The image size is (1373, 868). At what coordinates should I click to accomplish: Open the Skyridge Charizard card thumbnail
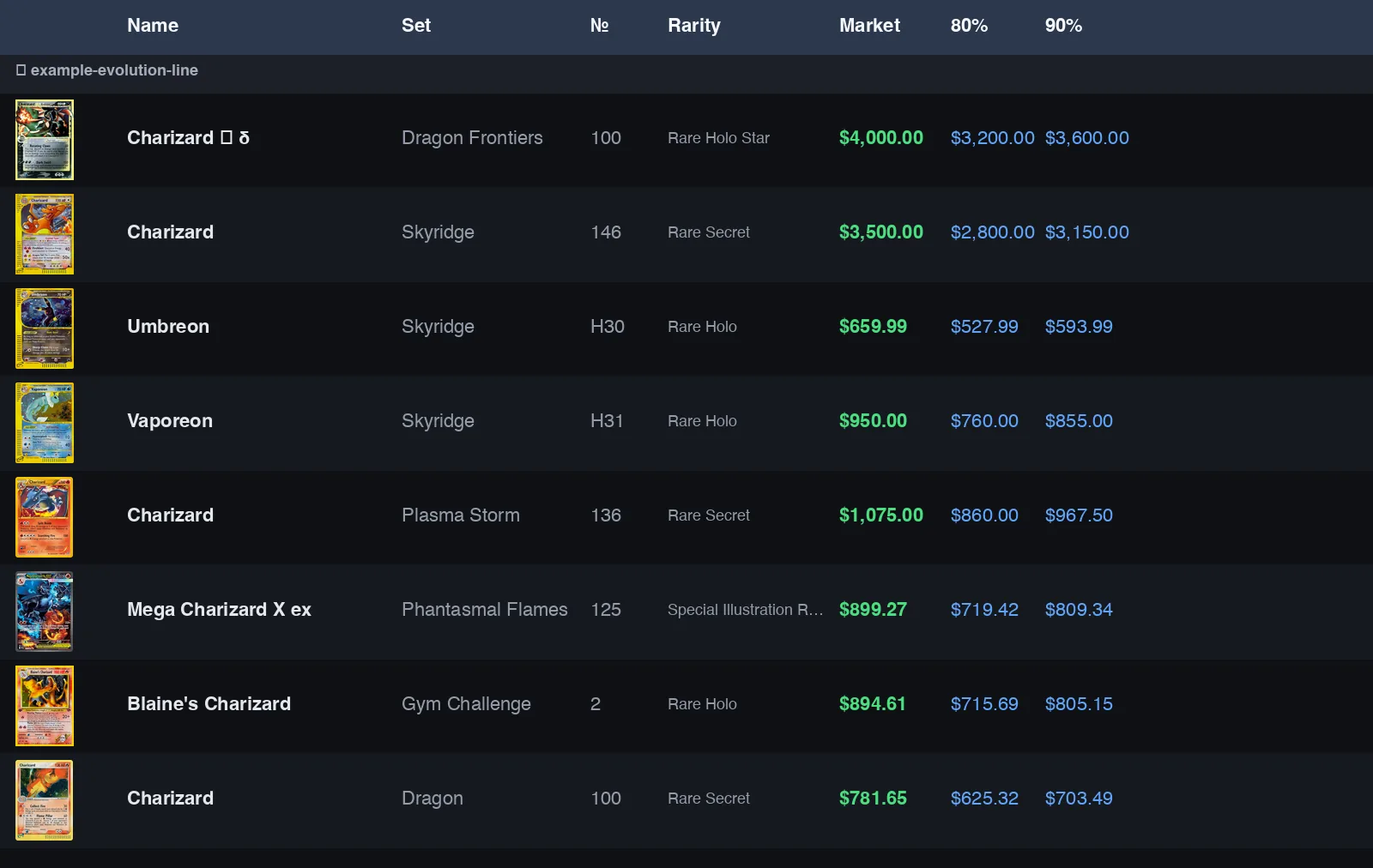point(45,234)
